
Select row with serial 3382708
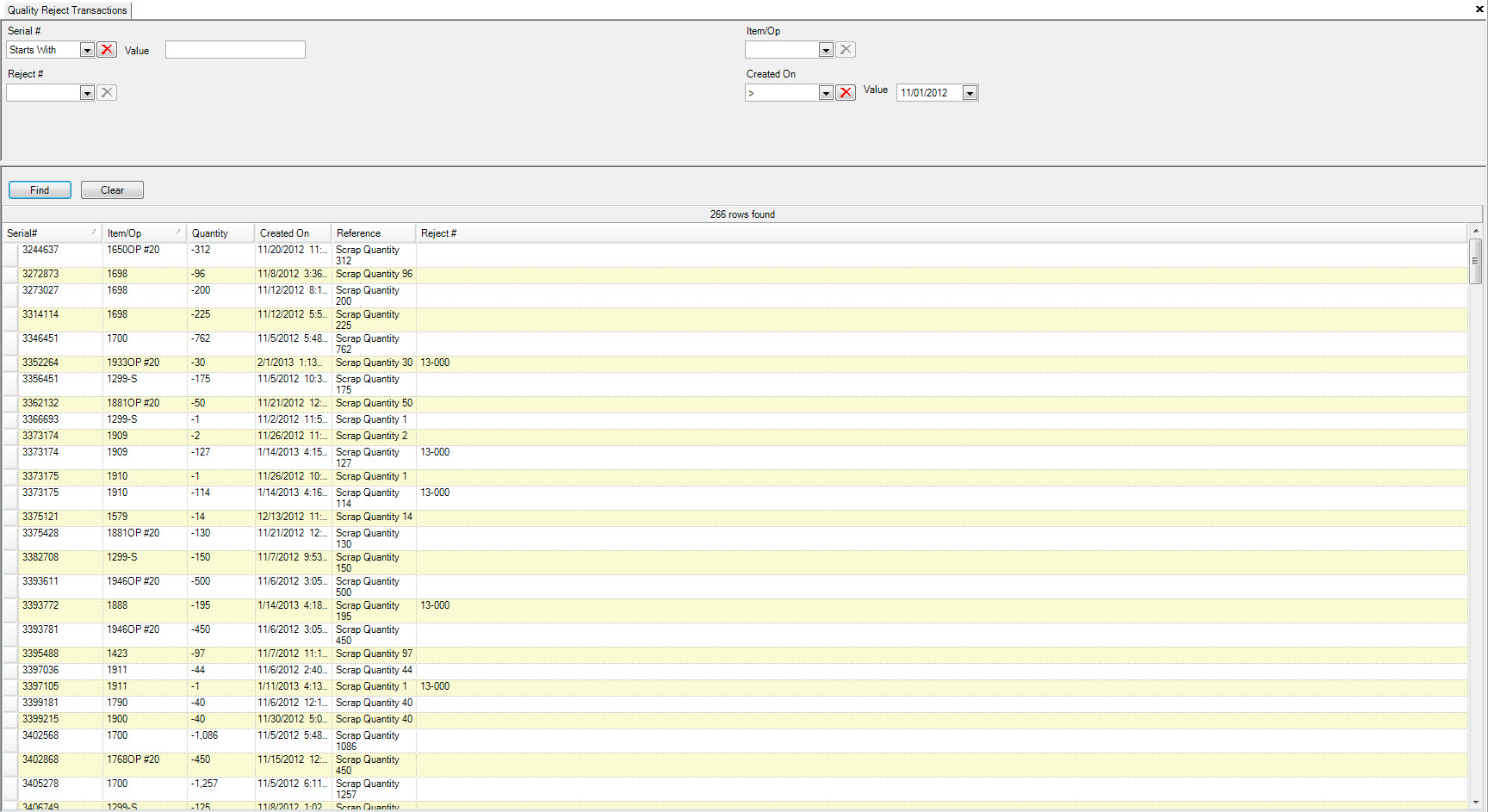(x=735, y=562)
